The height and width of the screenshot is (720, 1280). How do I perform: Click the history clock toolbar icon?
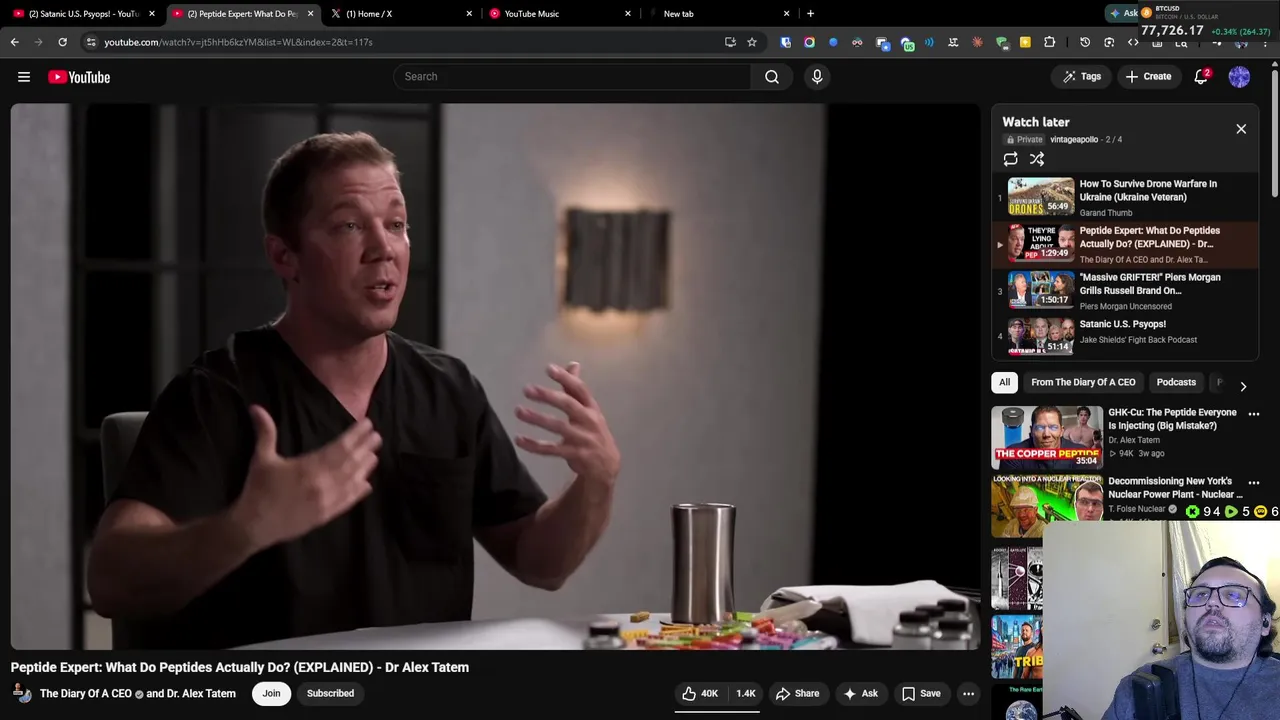(x=1085, y=42)
